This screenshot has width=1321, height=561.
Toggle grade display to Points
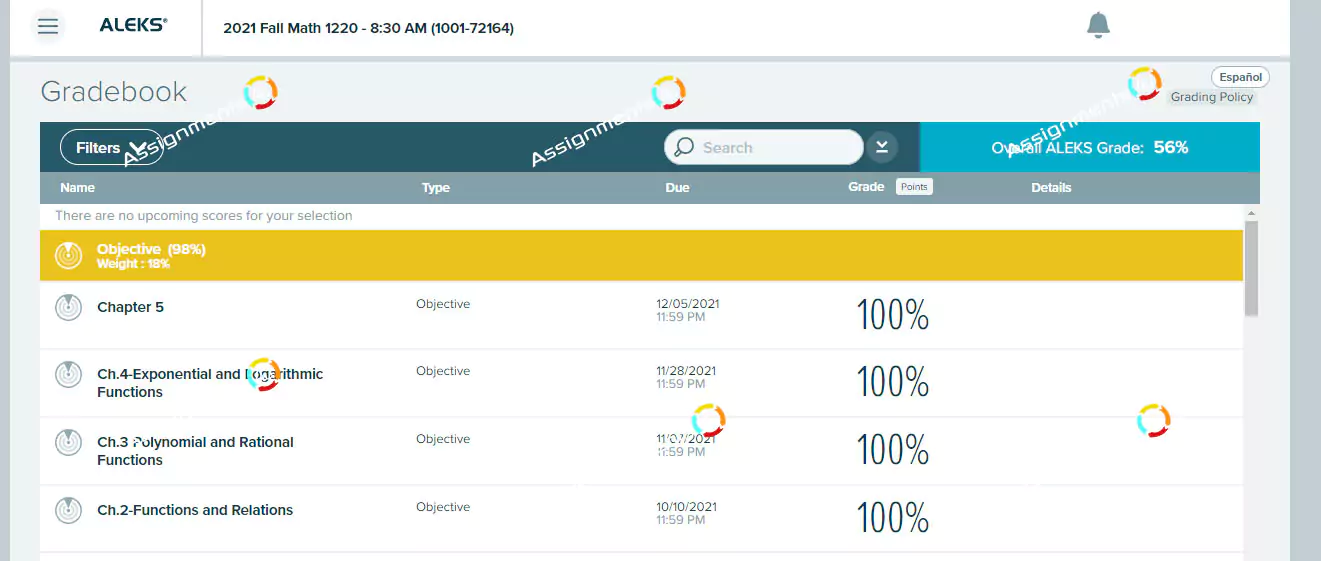click(x=913, y=187)
